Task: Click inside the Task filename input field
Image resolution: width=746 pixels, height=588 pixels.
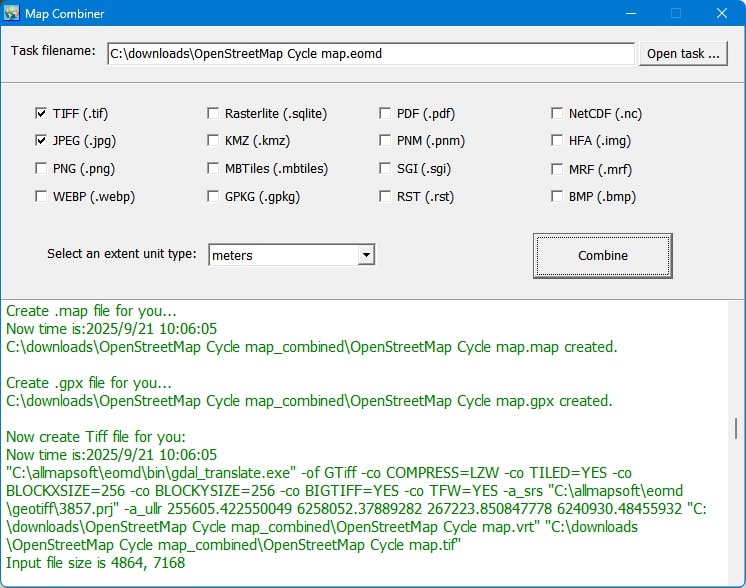Action: pos(370,53)
